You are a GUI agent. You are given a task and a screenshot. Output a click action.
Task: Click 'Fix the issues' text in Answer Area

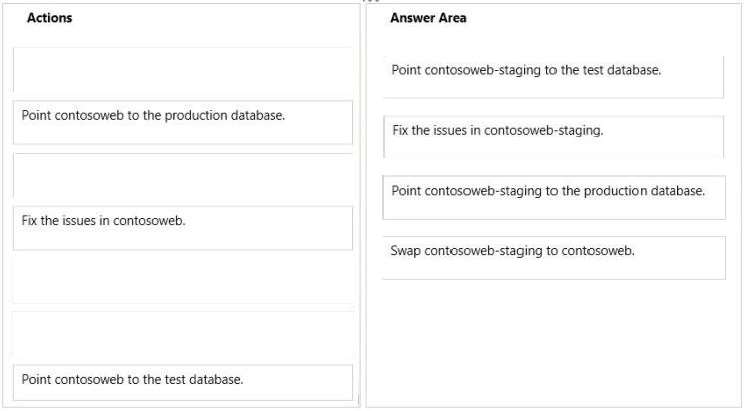(429, 130)
